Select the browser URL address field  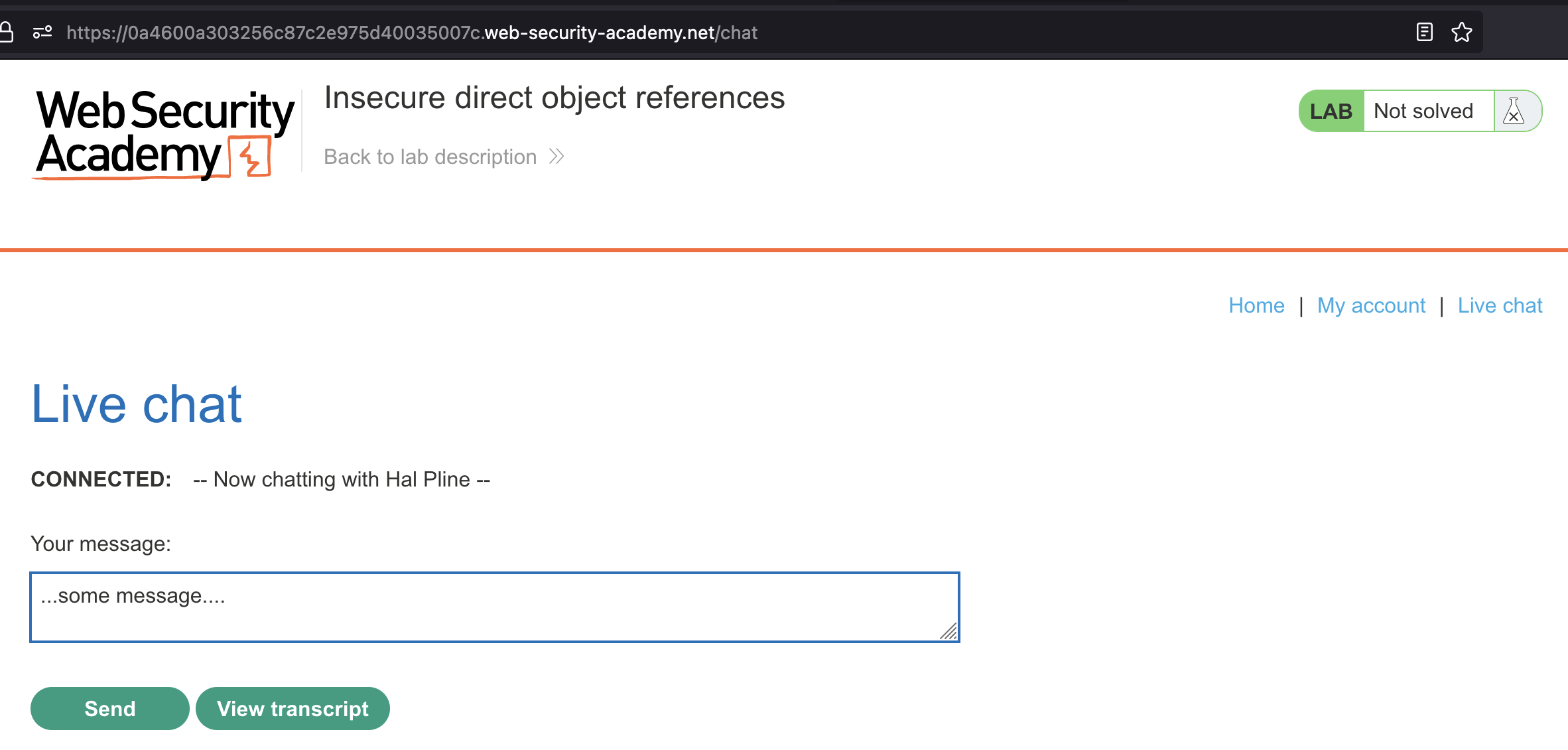click(x=411, y=33)
